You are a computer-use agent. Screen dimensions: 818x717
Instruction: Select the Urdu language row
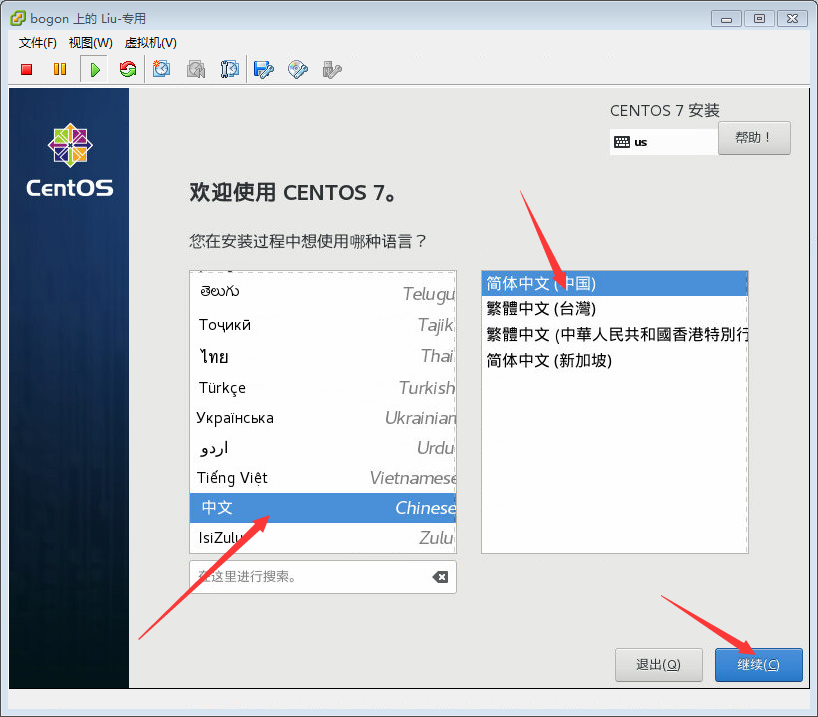tap(322, 448)
